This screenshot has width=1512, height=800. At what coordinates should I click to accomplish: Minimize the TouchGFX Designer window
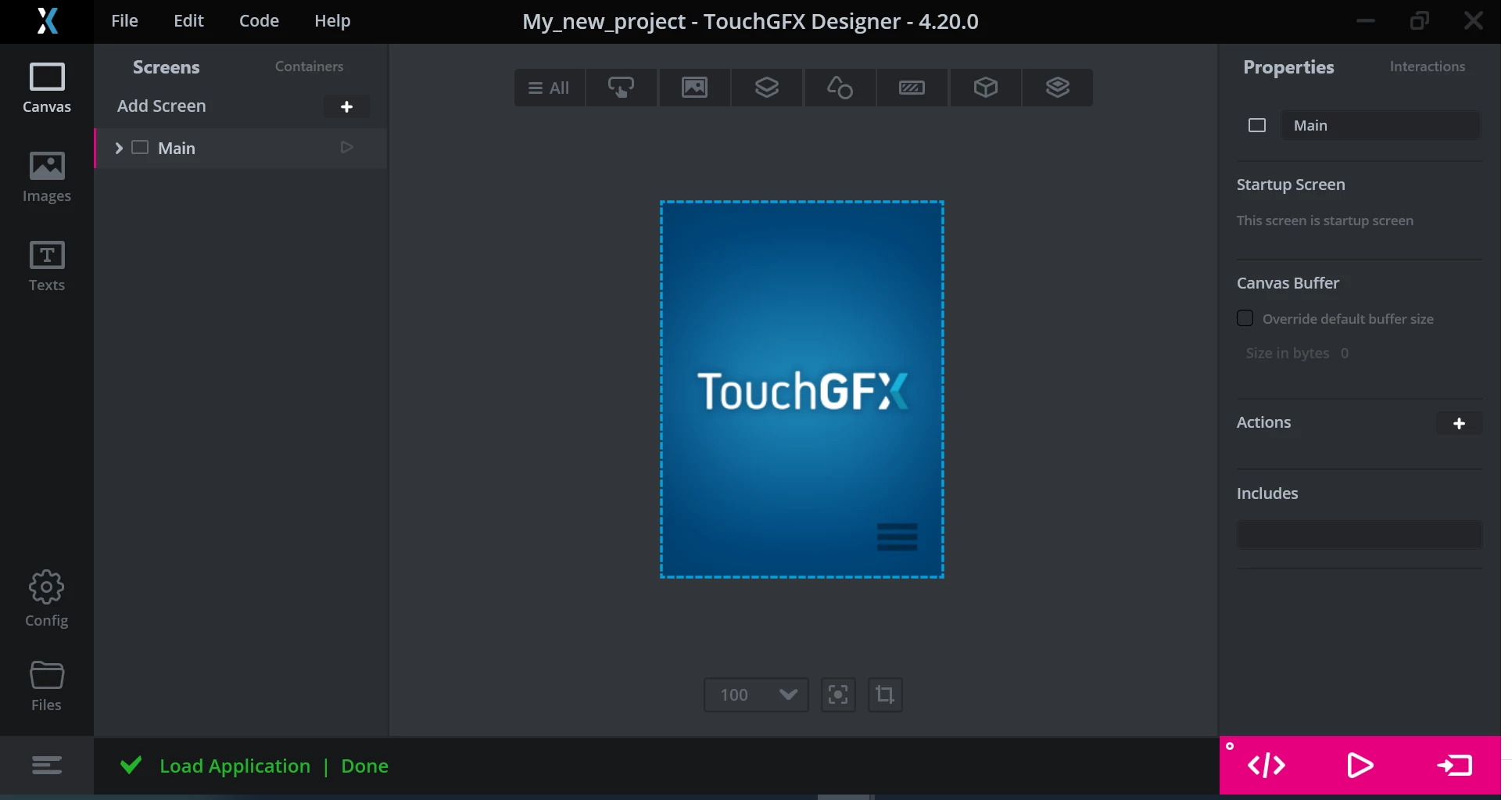1366,21
